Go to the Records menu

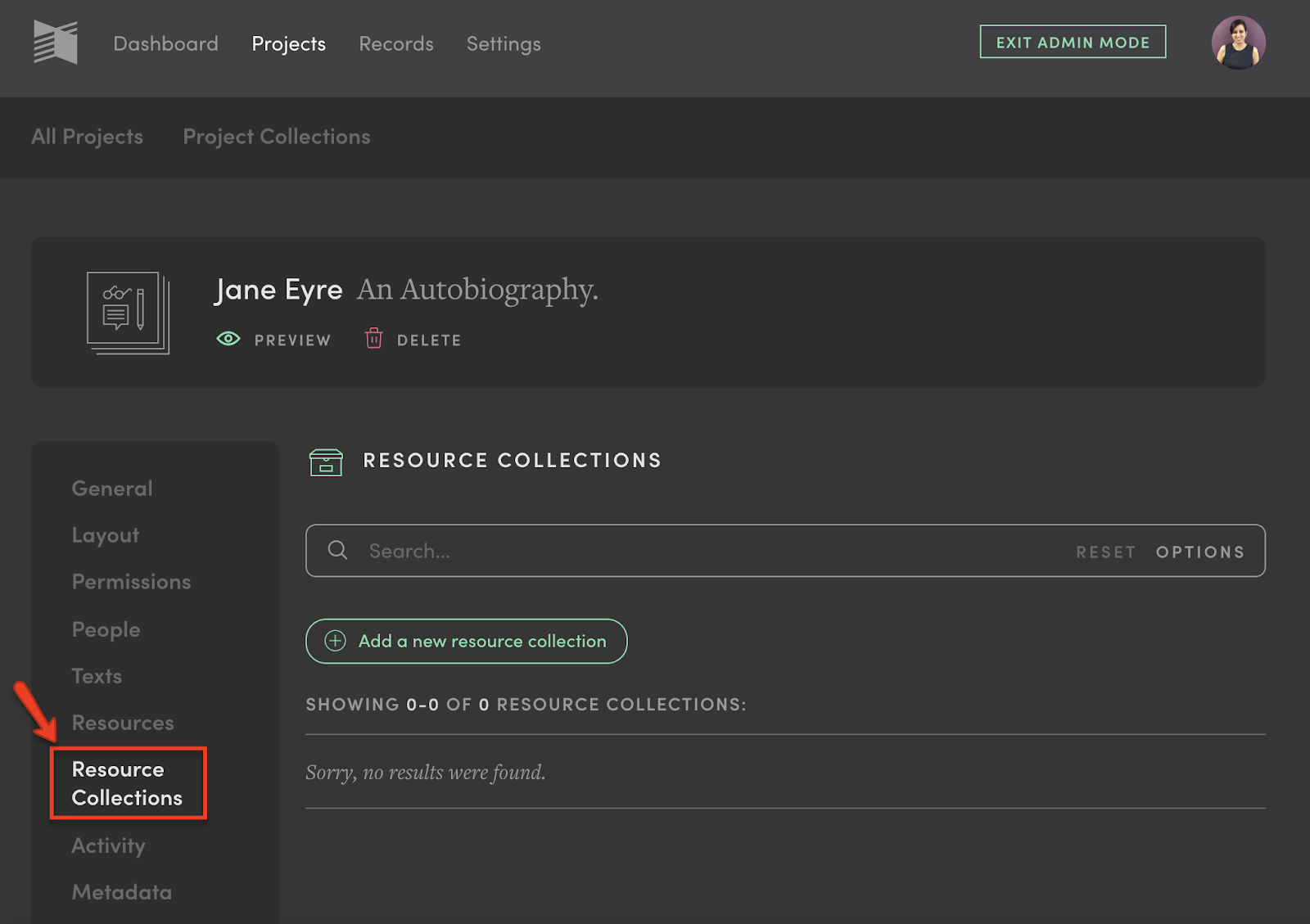pyautogui.click(x=396, y=43)
